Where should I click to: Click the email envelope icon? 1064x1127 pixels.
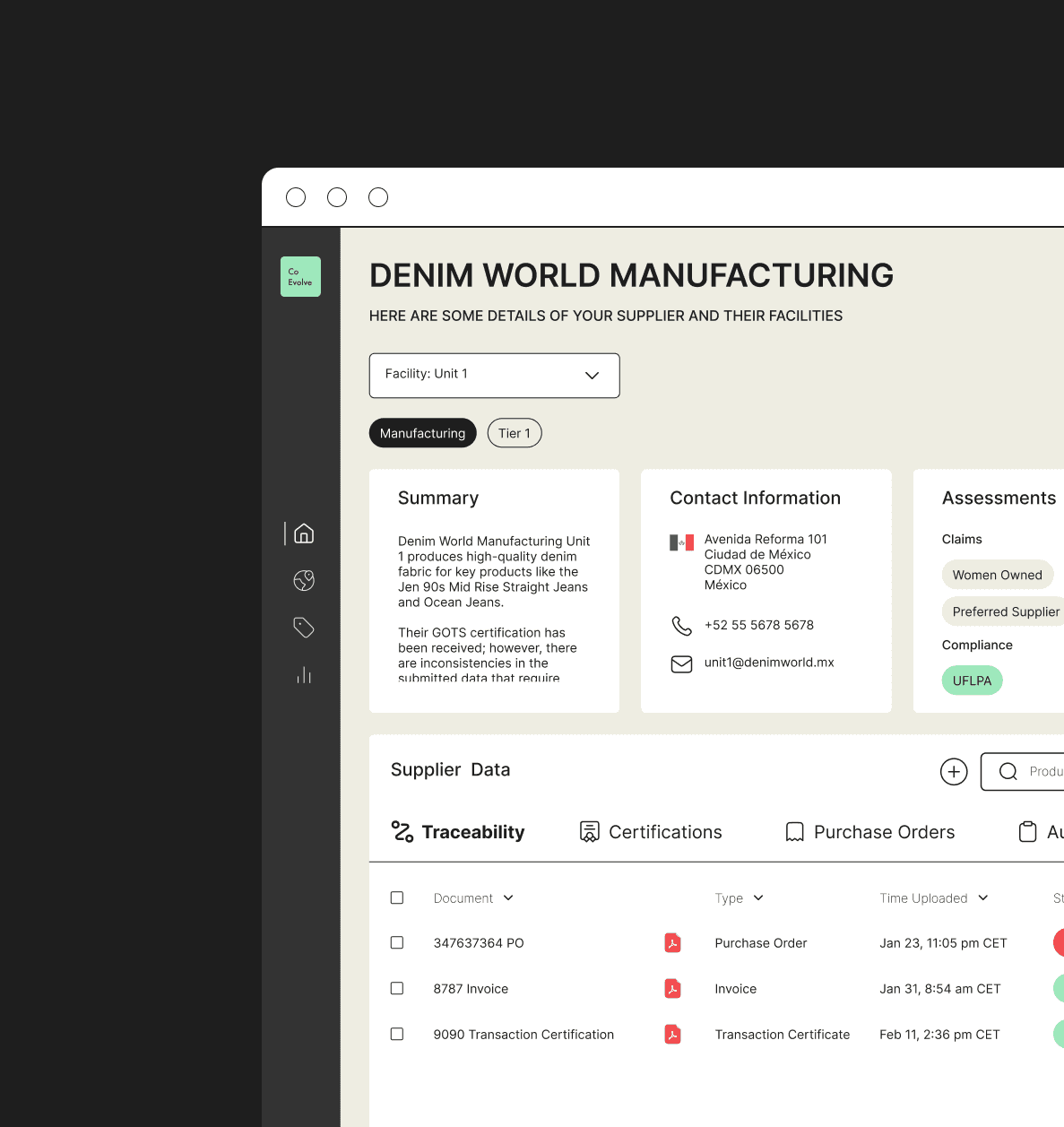tap(681, 663)
